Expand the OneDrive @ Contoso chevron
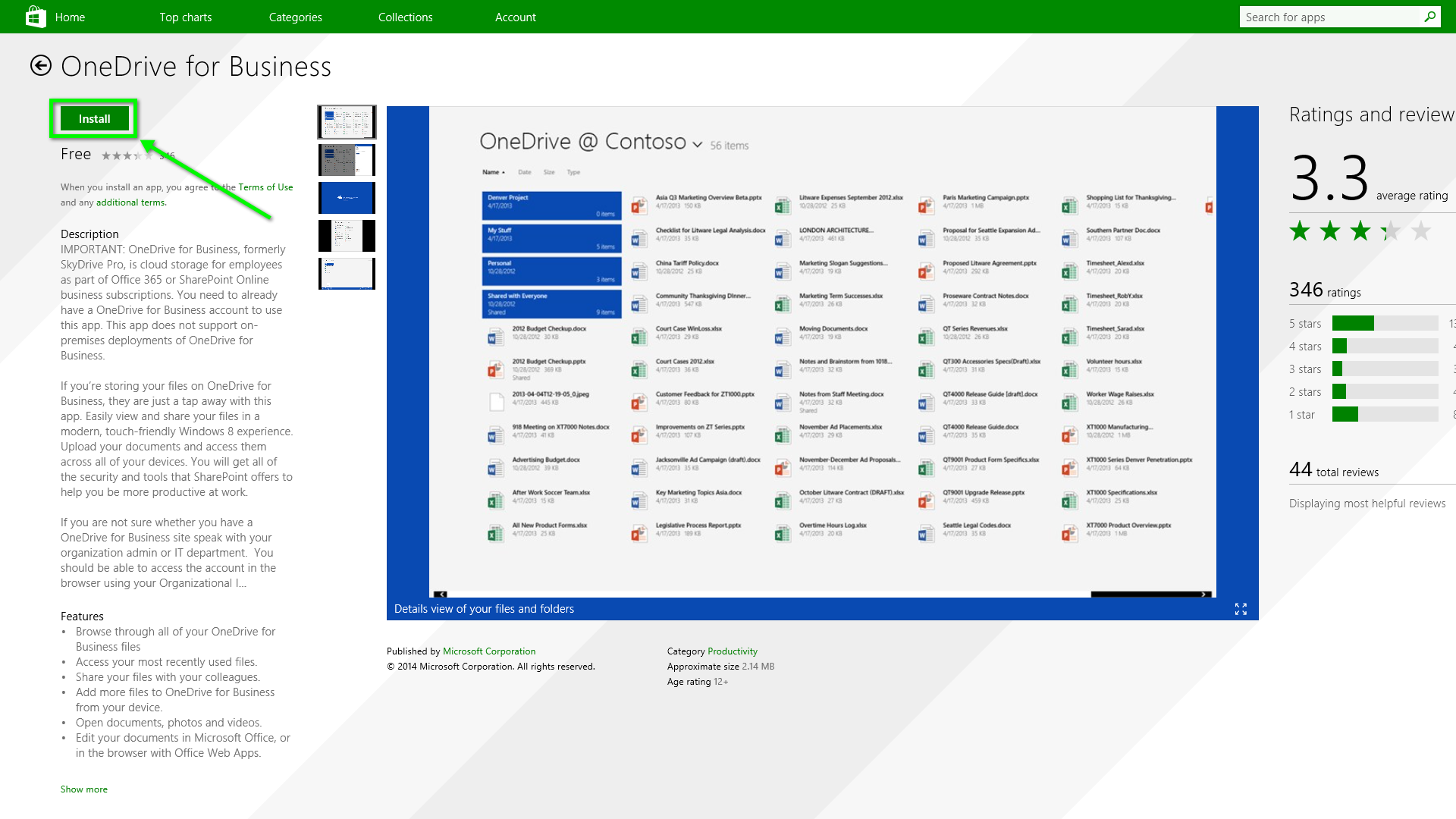Image resolution: width=1456 pixels, height=819 pixels. point(697,145)
